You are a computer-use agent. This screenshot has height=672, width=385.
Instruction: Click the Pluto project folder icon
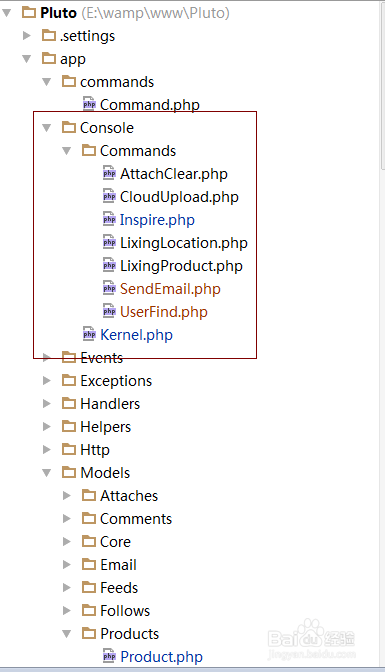click(x=29, y=12)
